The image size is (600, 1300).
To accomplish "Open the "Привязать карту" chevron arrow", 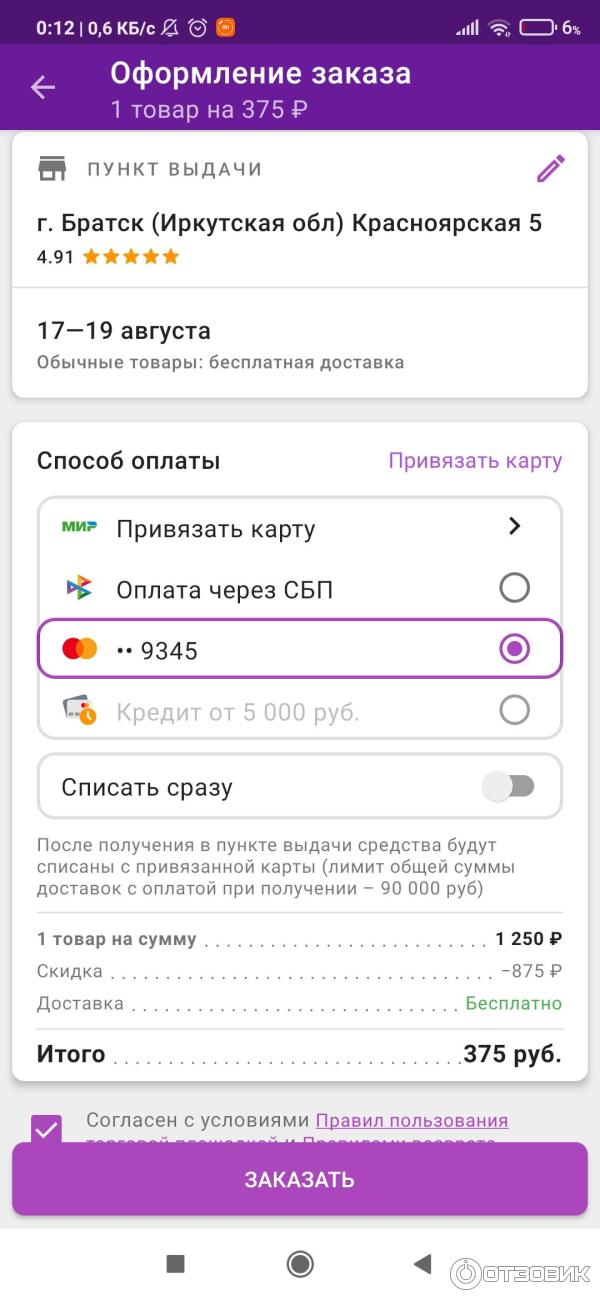I will (x=514, y=526).
